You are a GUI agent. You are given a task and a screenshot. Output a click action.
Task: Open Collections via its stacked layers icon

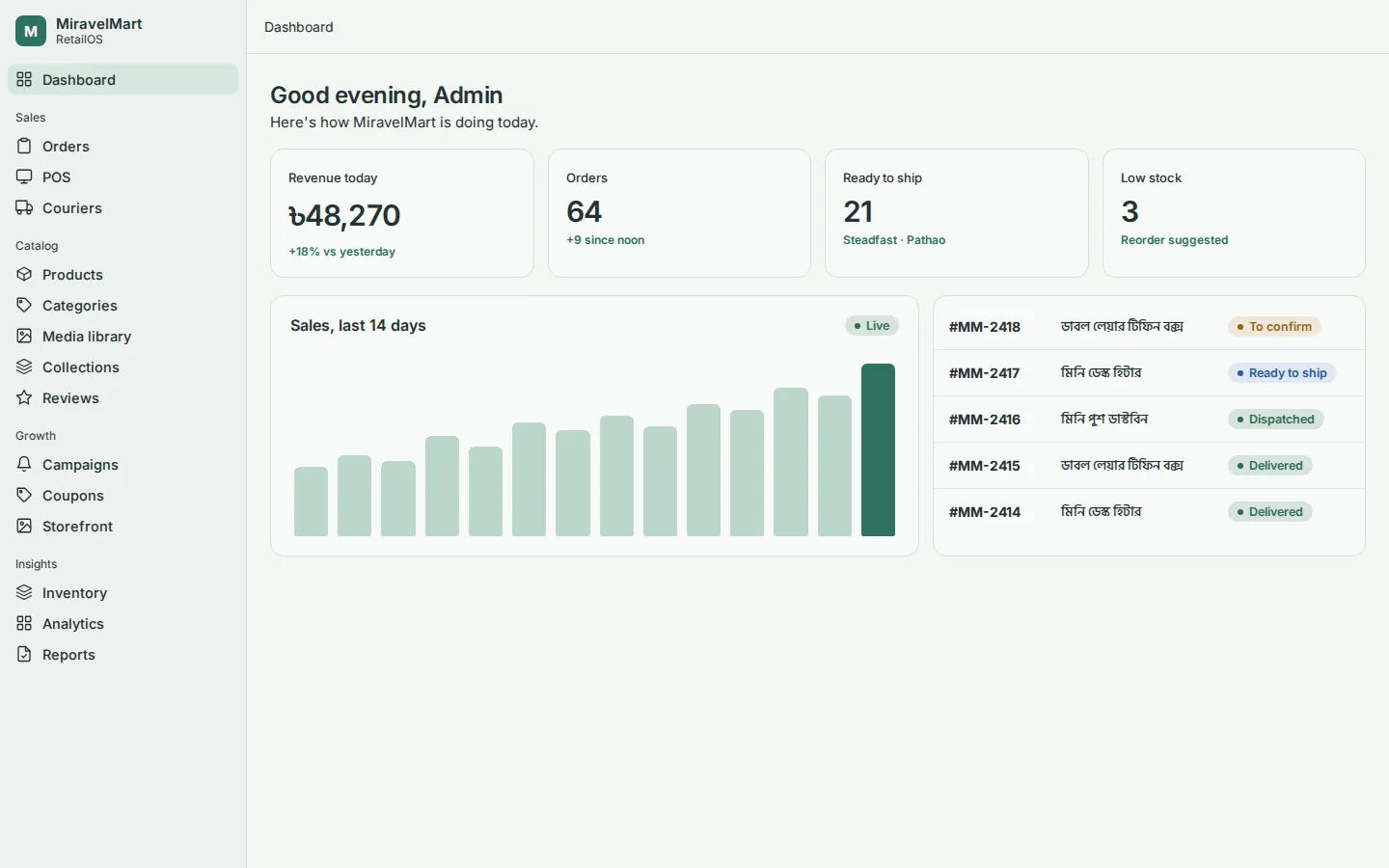[x=24, y=367]
